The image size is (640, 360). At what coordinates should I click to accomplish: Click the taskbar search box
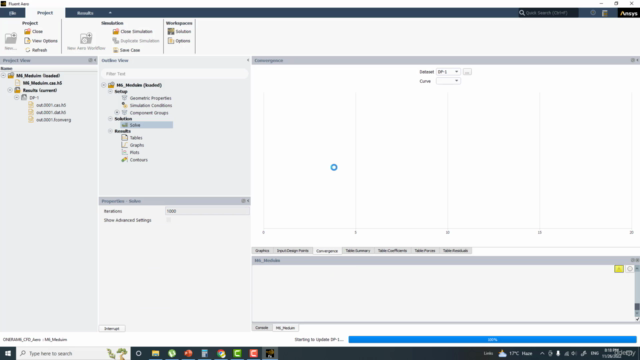(72, 353)
